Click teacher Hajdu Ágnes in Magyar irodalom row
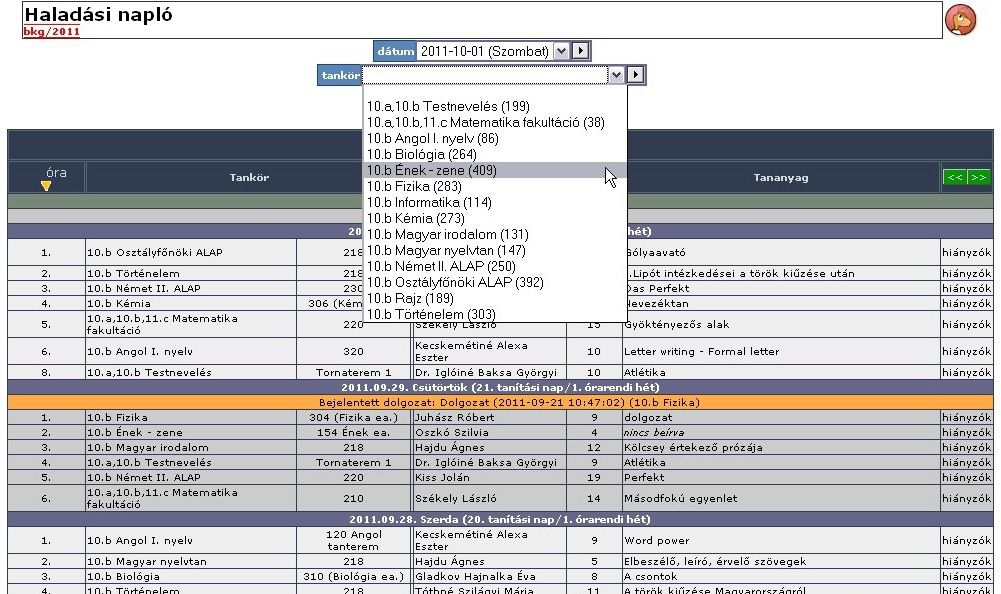The height and width of the screenshot is (594, 1001). point(449,447)
